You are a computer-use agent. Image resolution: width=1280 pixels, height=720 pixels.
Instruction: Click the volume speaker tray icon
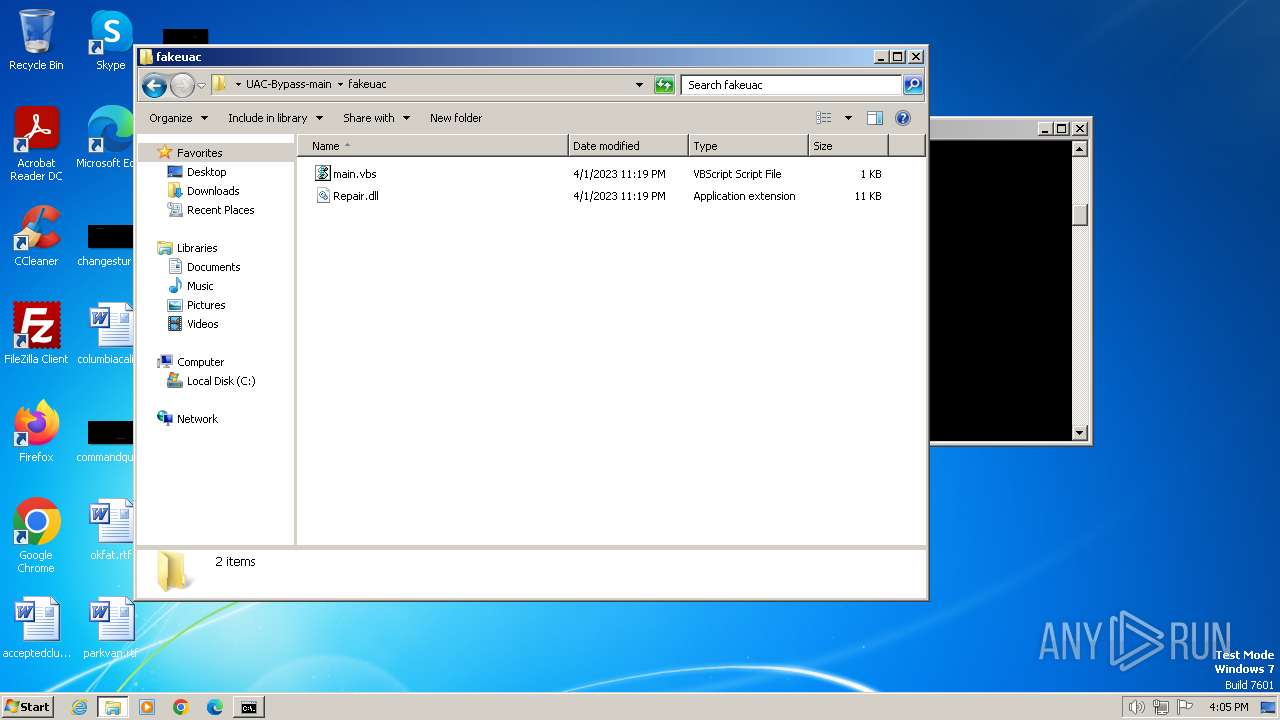[x=1136, y=707]
